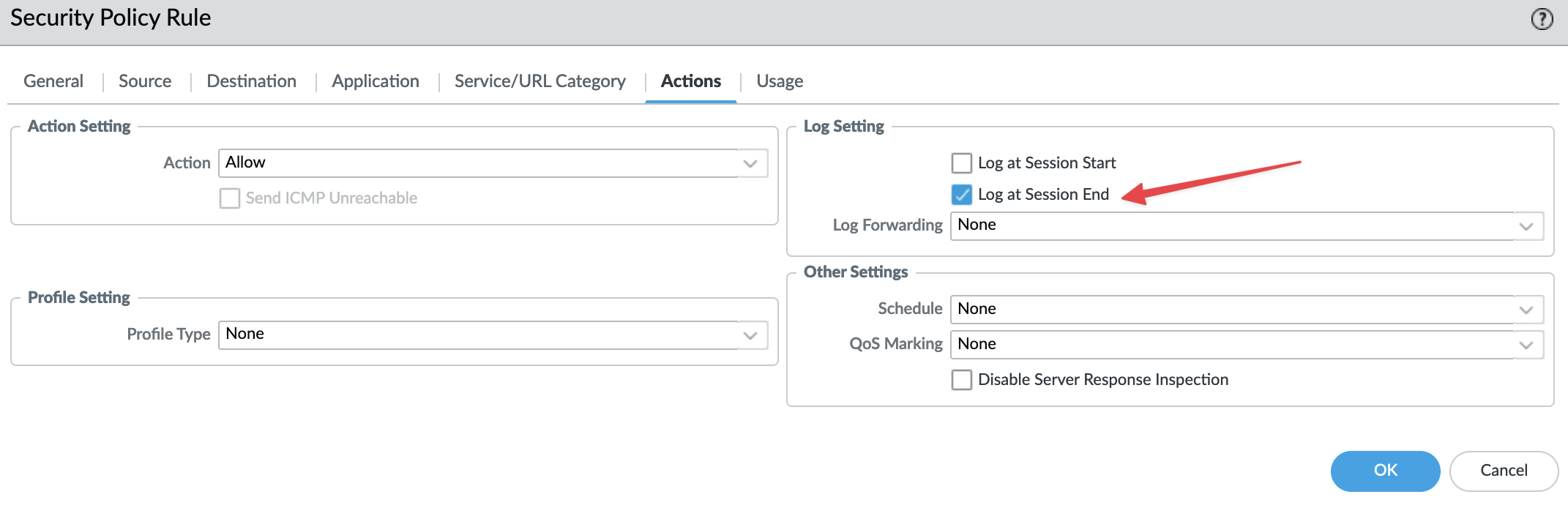Click the Log at Session End label
Image resolution: width=1568 pixels, height=508 pixels.
point(1043,194)
